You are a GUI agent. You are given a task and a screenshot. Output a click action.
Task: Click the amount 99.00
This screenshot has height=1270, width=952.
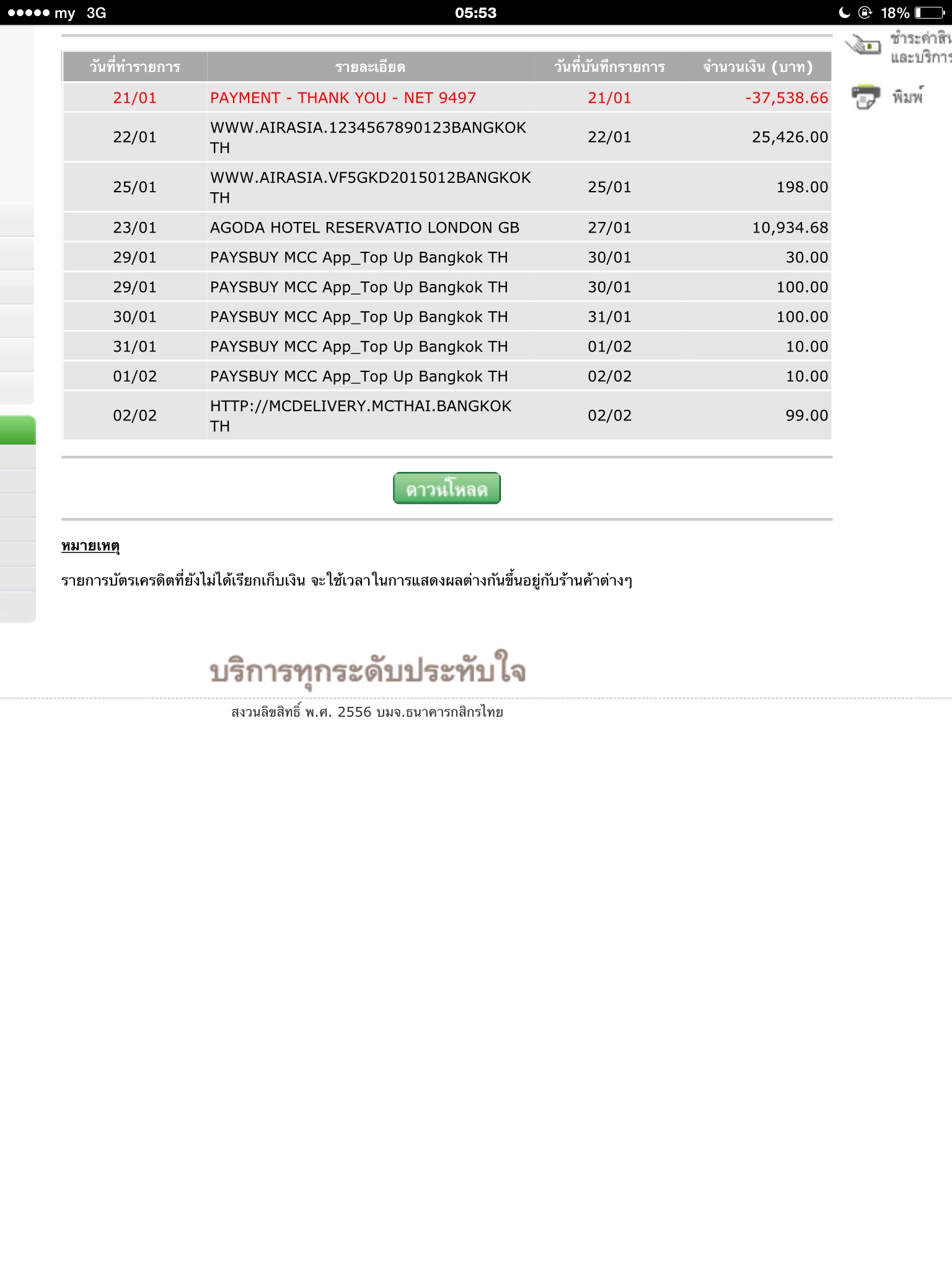tap(807, 415)
